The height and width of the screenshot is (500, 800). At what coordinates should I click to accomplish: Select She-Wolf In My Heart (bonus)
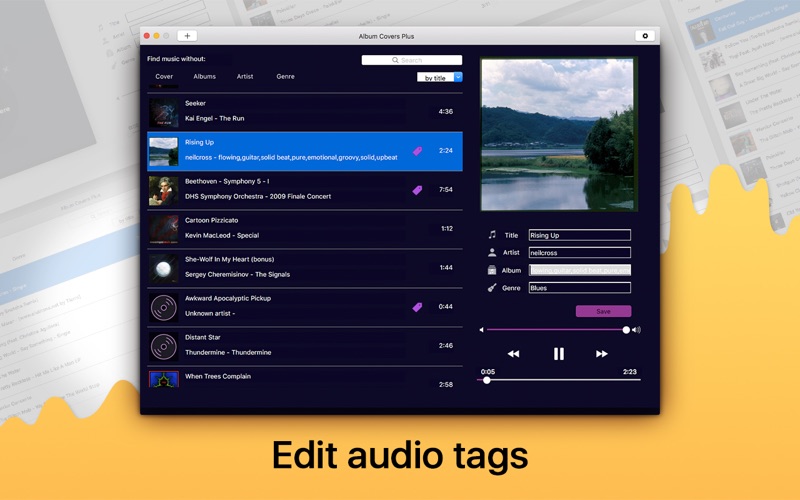(x=305, y=268)
